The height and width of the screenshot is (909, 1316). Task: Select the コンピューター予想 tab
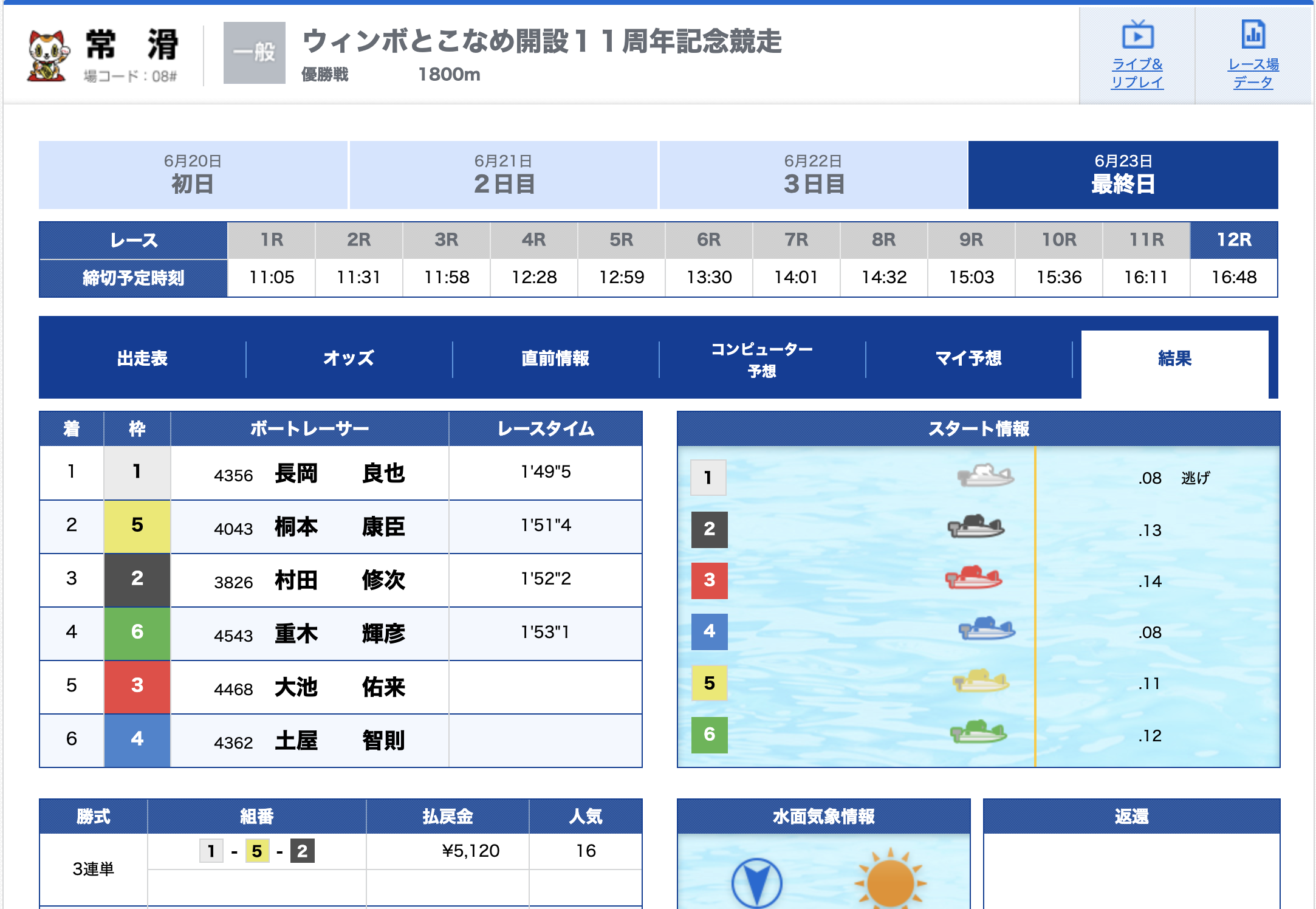[x=762, y=359]
